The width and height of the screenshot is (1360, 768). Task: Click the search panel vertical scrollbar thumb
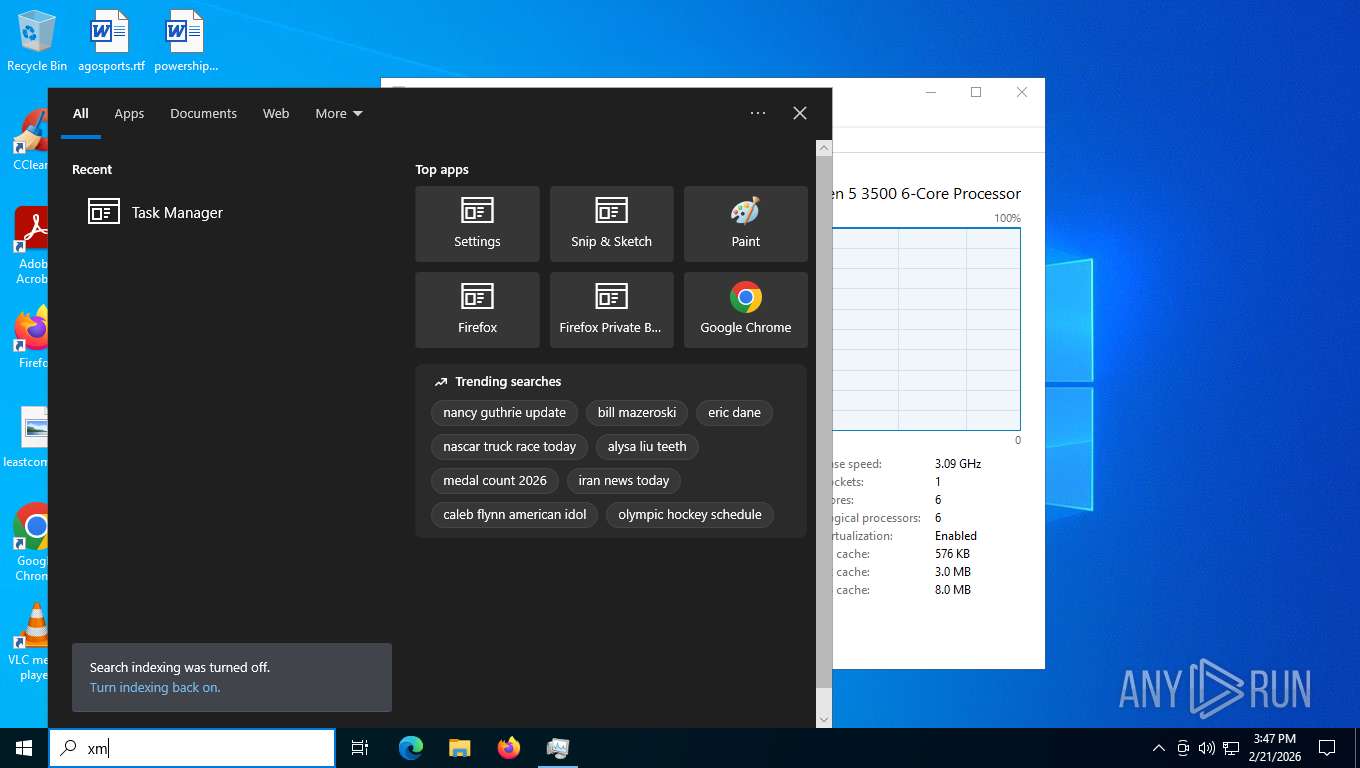pyautogui.click(x=824, y=422)
